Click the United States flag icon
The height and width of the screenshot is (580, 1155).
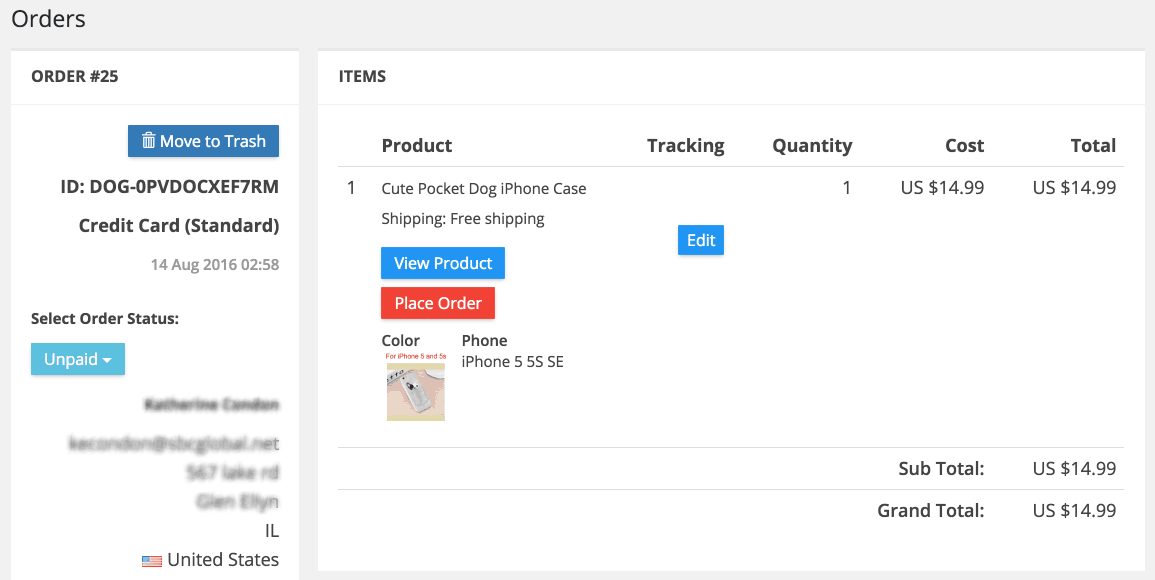point(152,561)
